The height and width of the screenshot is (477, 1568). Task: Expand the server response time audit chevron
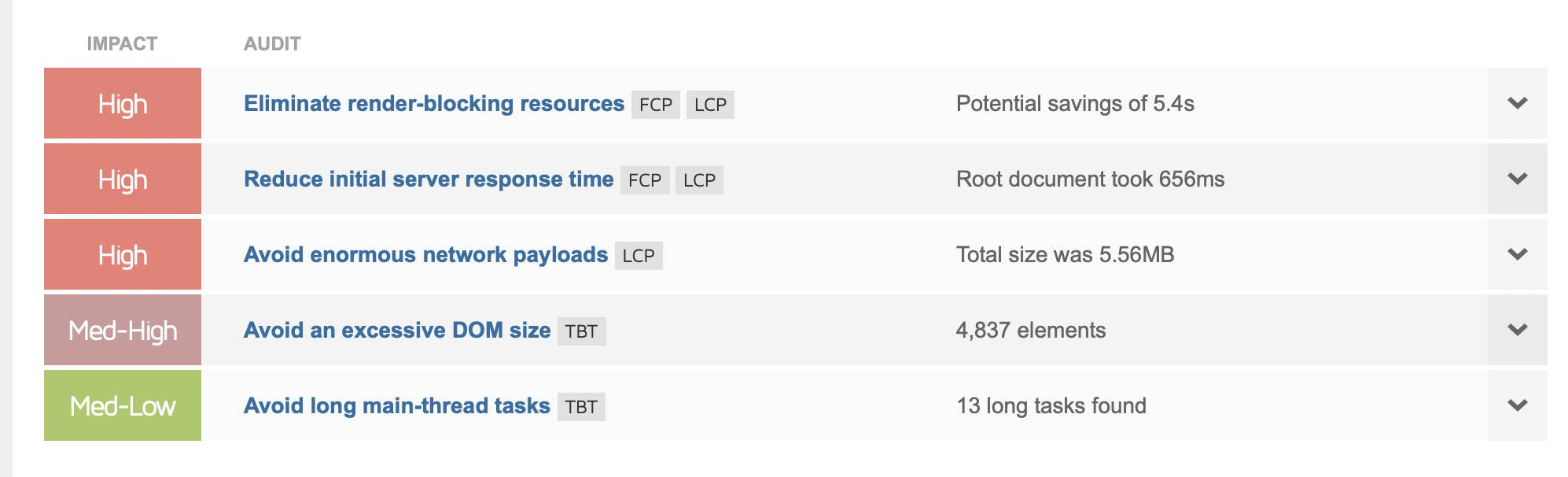click(x=1517, y=179)
